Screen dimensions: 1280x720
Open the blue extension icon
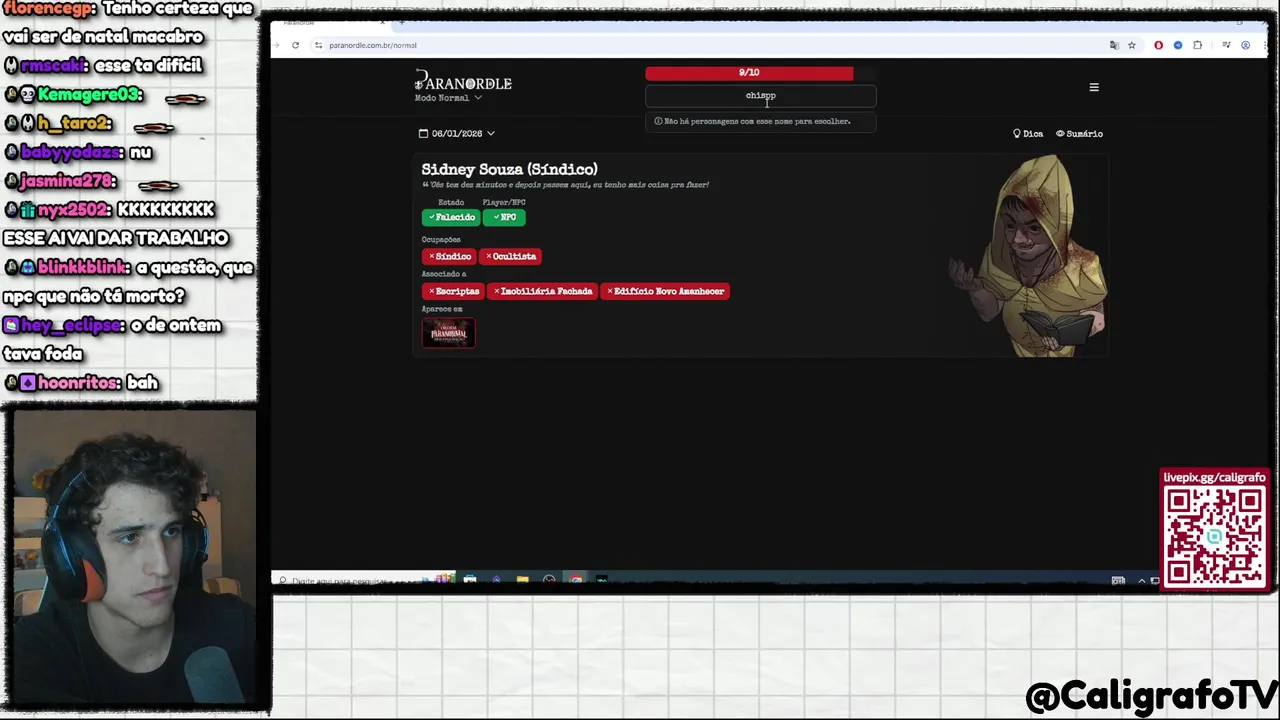coord(1177,45)
